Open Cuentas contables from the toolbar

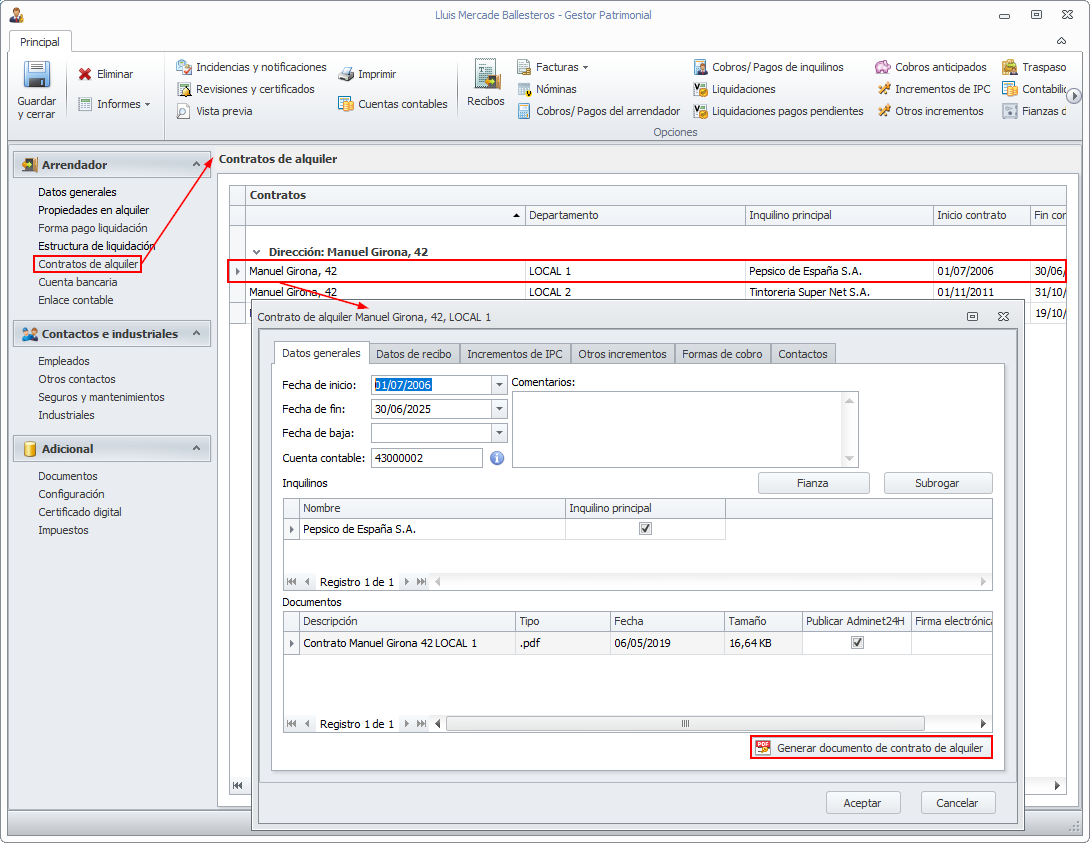point(392,104)
